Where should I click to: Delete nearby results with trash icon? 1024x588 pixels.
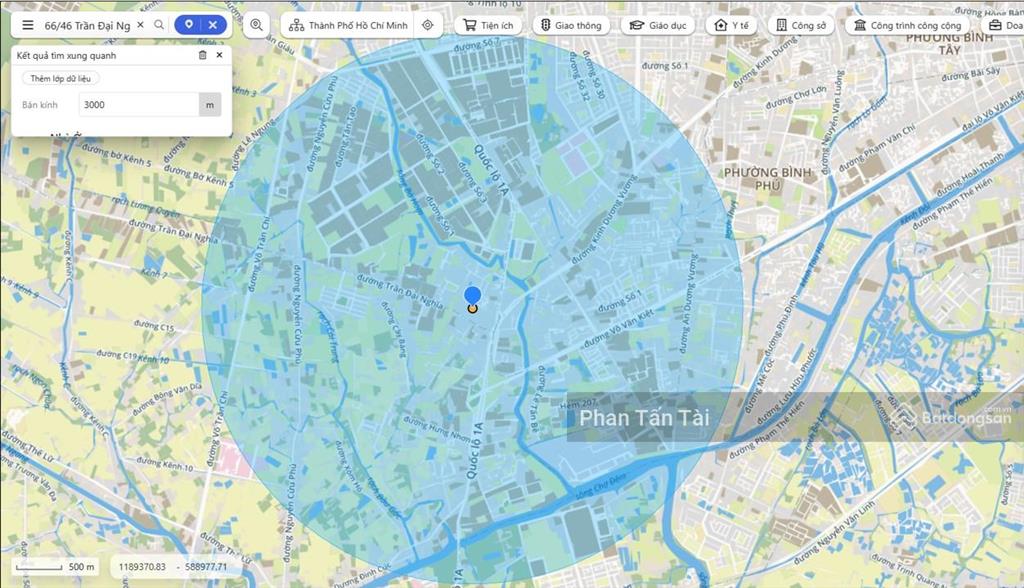tap(202, 56)
